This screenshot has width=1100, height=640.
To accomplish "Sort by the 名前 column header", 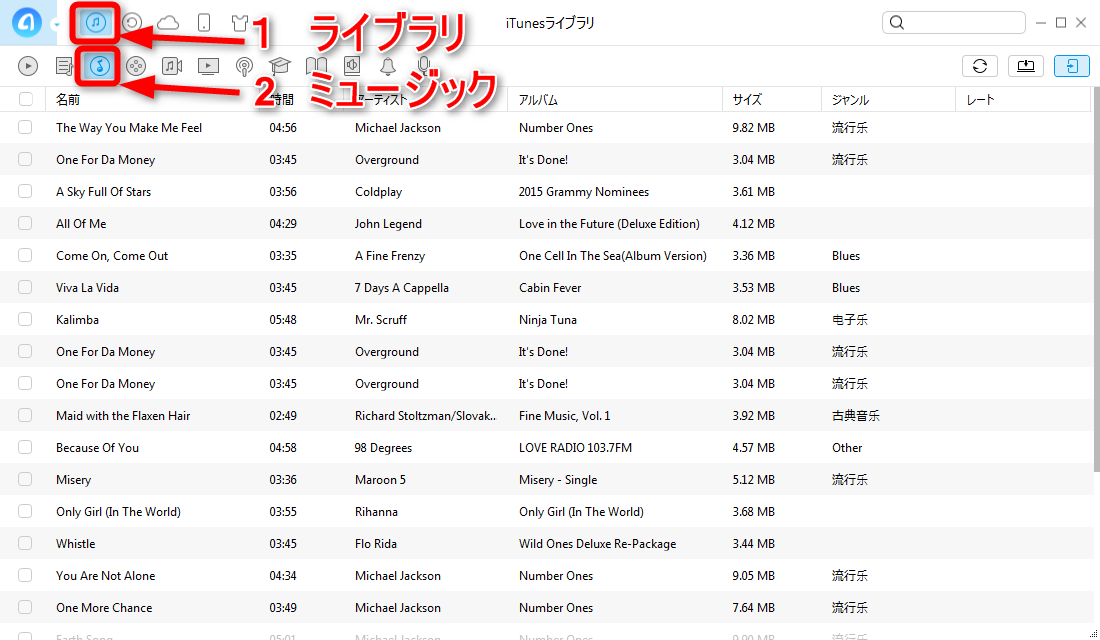I will [68, 100].
